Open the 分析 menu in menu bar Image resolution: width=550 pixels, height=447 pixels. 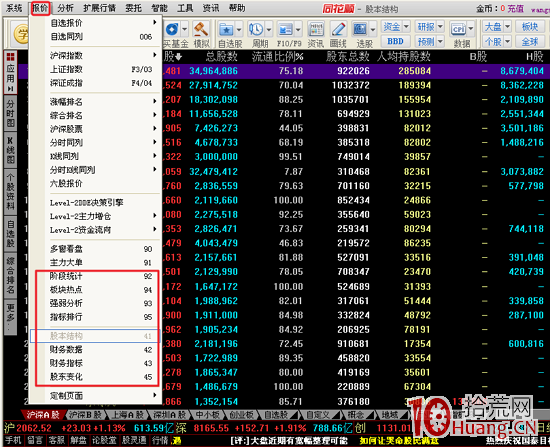66,8
